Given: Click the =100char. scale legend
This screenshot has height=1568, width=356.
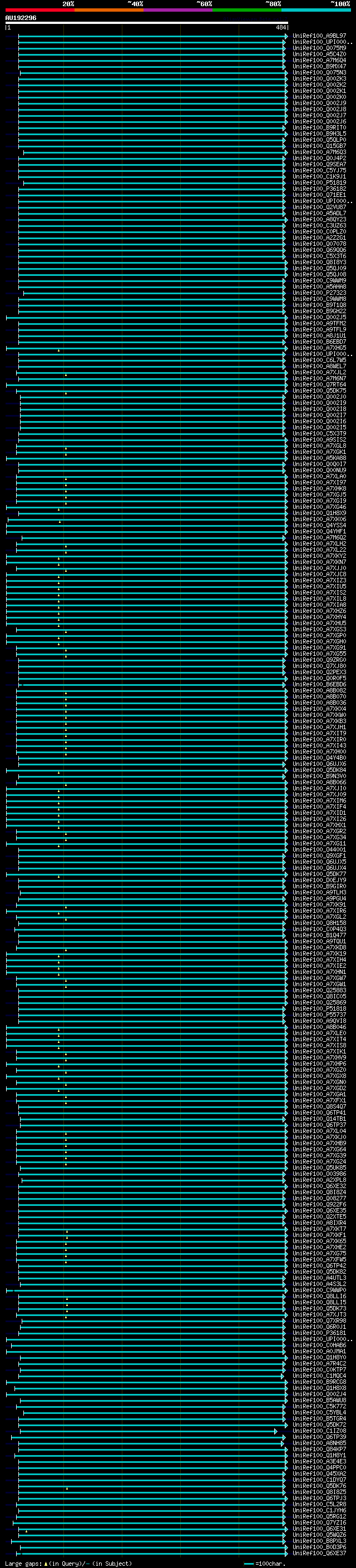Looking at the screenshot, I should pyautogui.click(x=265, y=1564).
